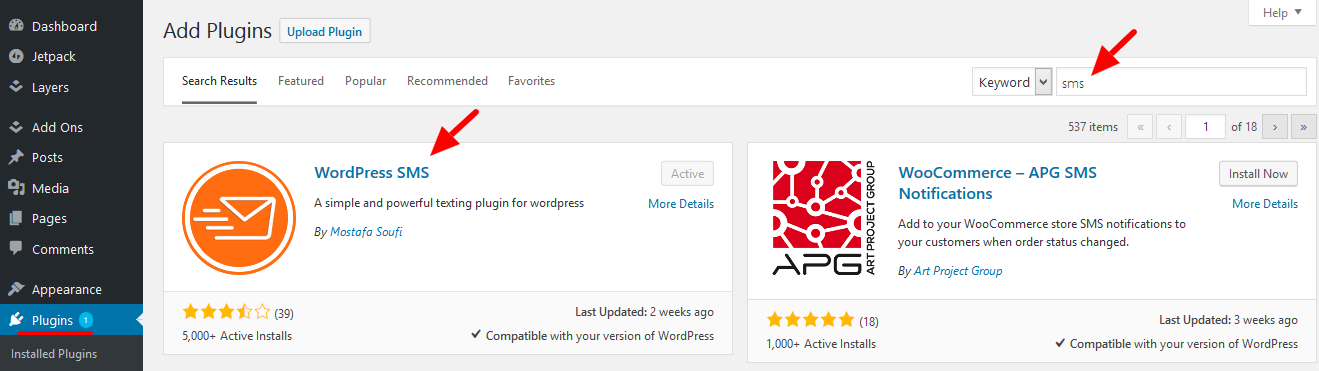Open the WordPress SMS orange envelope thumbnail
Image resolution: width=1319 pixels, height=371 pixels.
(x=240, y=217)
